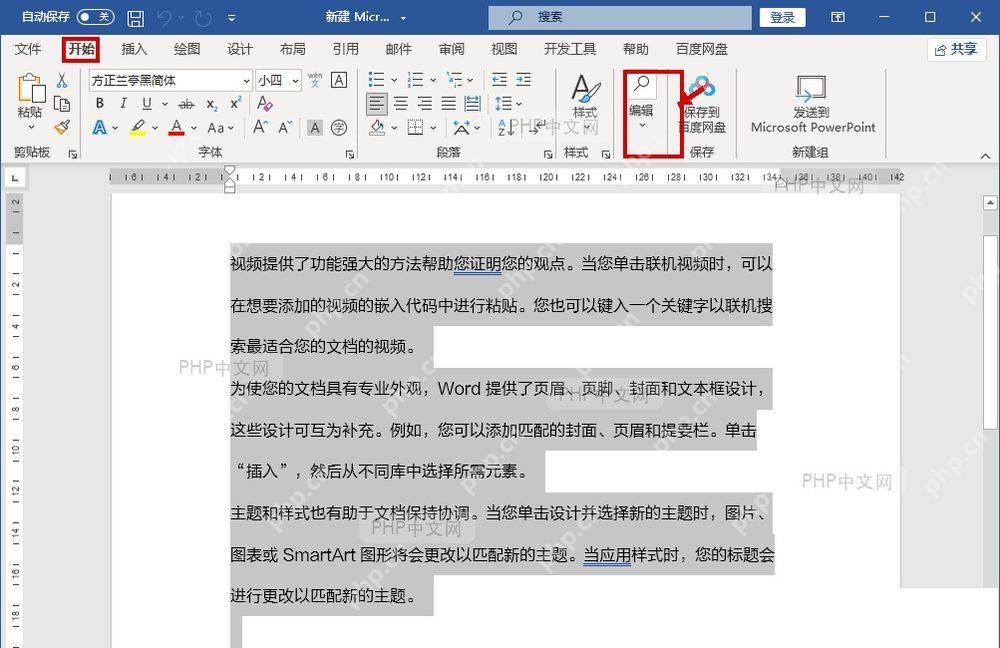Switch to the 审阅 Review tab
The width and height of the screenshot is (1000, 648).
click(x=452, y=49)
